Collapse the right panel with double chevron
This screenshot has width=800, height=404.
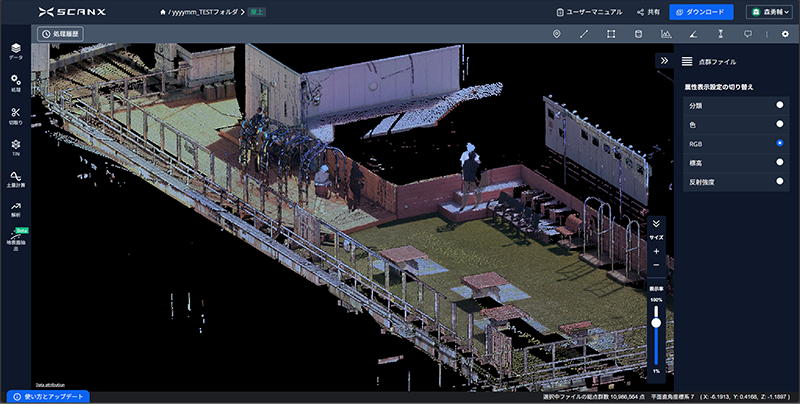[664, 61]
